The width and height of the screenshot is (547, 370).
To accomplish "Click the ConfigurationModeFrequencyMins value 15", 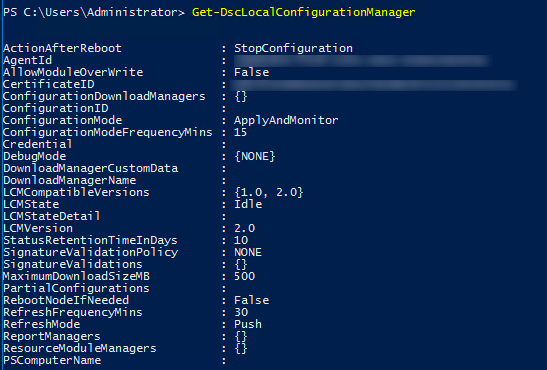I will pos(240,132).
